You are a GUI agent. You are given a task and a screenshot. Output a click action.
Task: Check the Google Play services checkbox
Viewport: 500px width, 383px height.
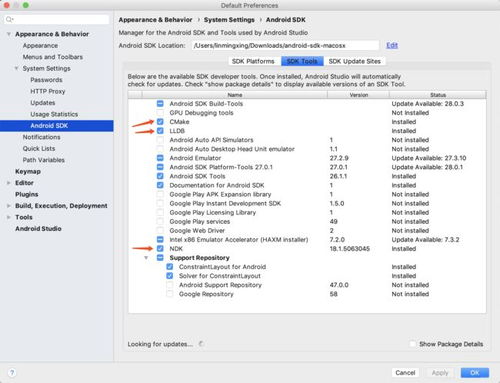[160, 221]
